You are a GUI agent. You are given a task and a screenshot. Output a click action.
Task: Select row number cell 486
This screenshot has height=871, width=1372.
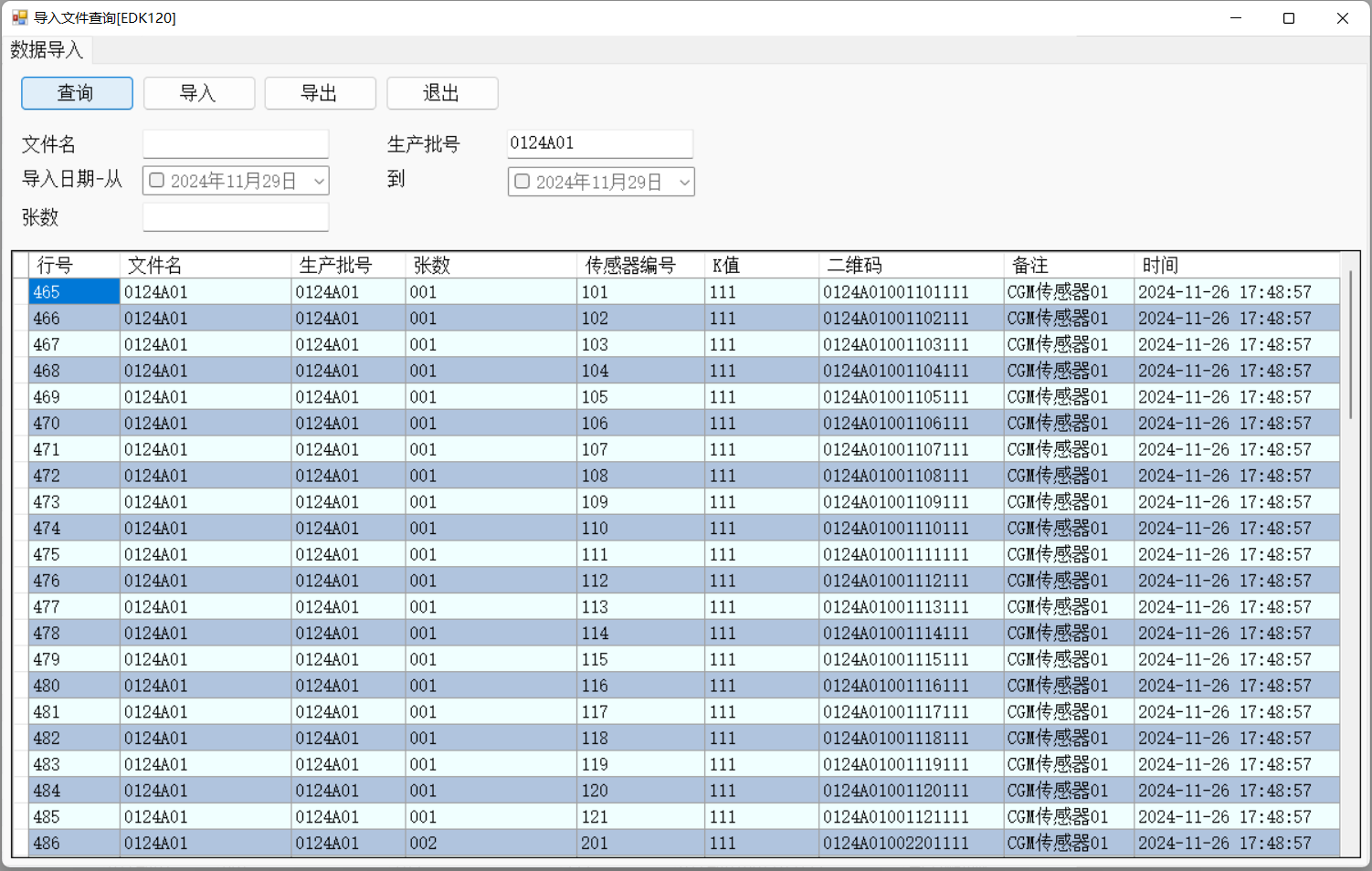click(74, 844)
